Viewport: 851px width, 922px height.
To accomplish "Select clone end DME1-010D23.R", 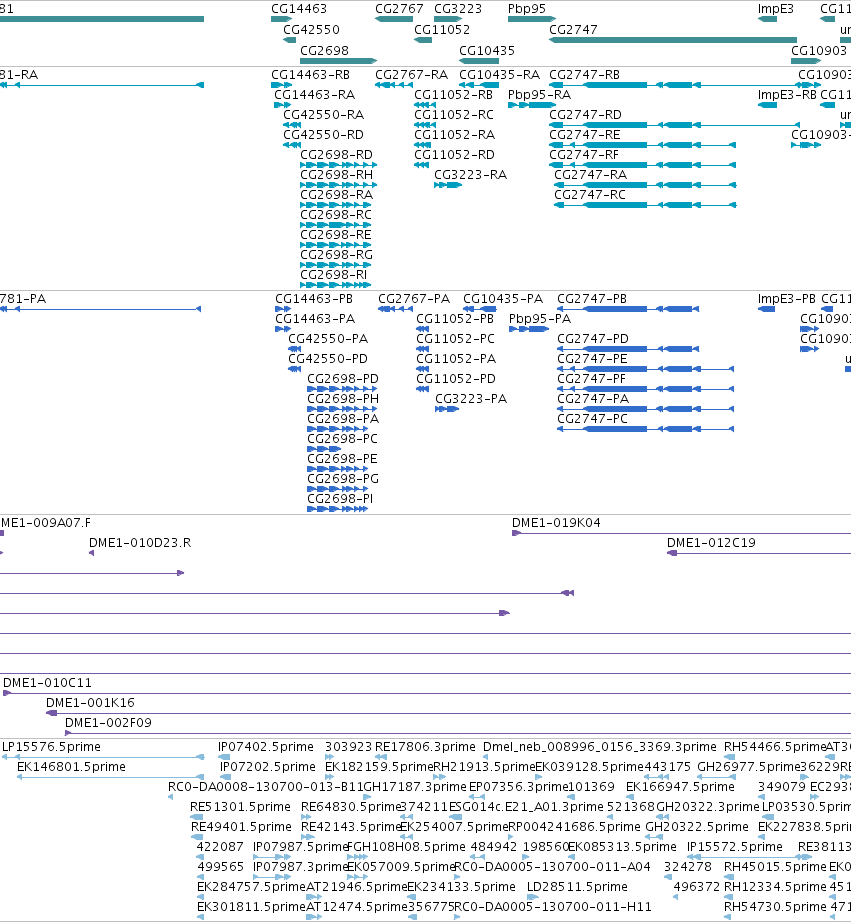I will click(140, 543).
